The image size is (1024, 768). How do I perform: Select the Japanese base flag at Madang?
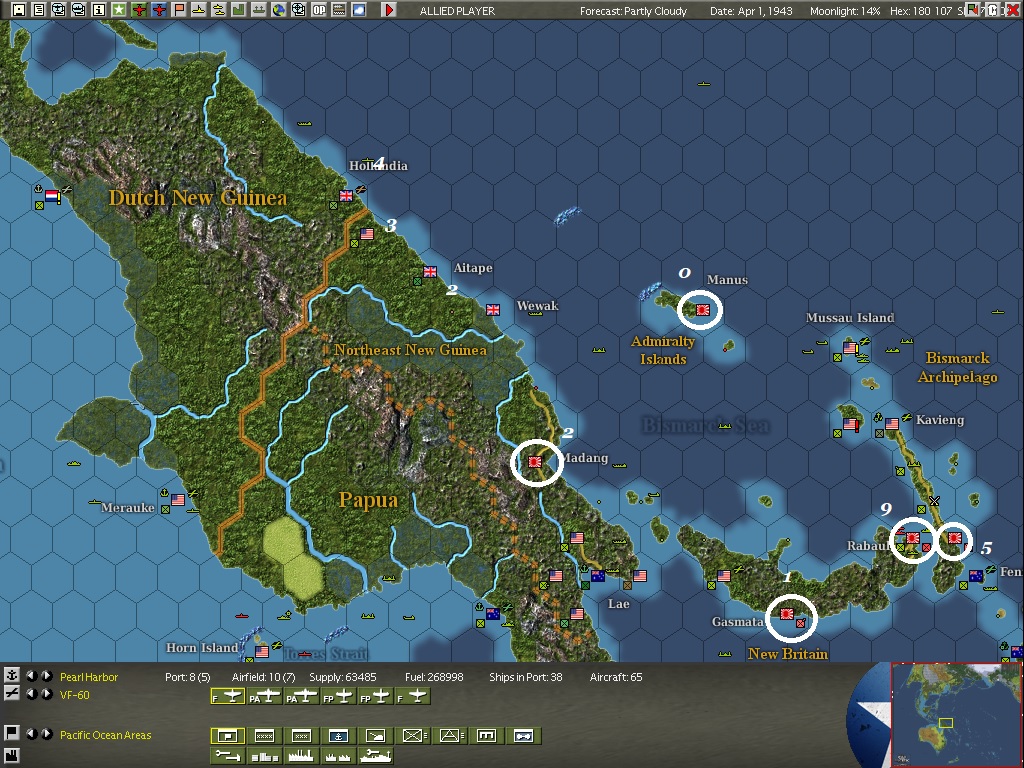[x=535, y=462]
